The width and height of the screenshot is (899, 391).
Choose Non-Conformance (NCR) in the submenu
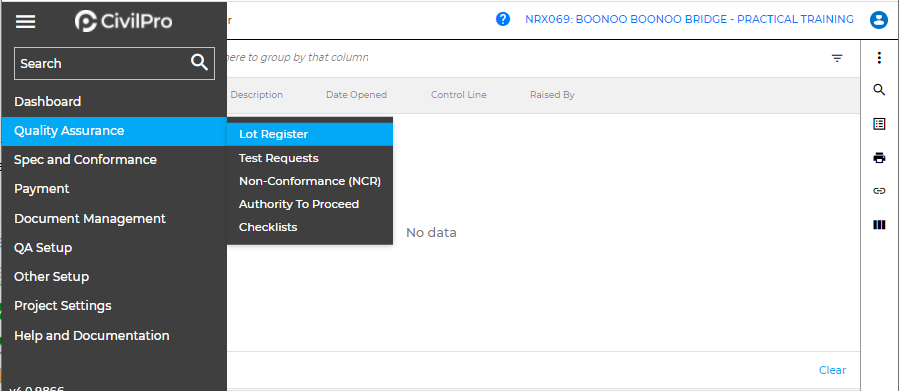tap(310, 181)
